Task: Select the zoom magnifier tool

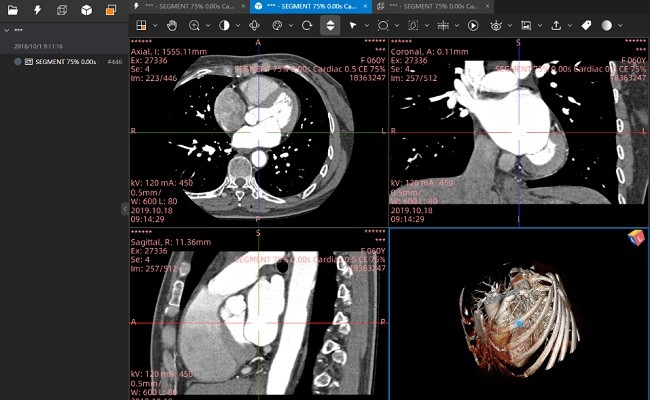Action: pyautogui.click(x=195, y=25)
